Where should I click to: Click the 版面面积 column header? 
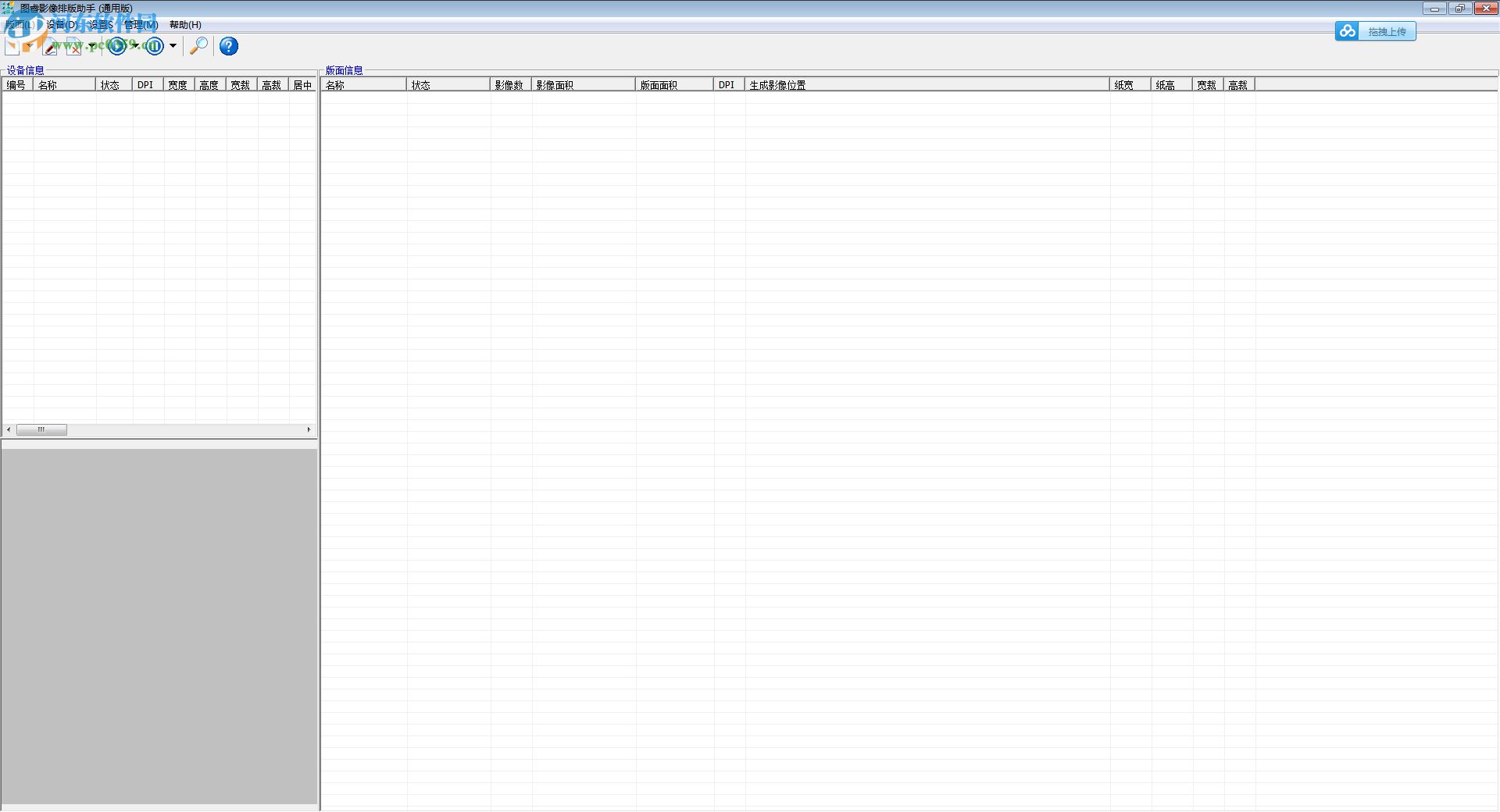point(674,85)
